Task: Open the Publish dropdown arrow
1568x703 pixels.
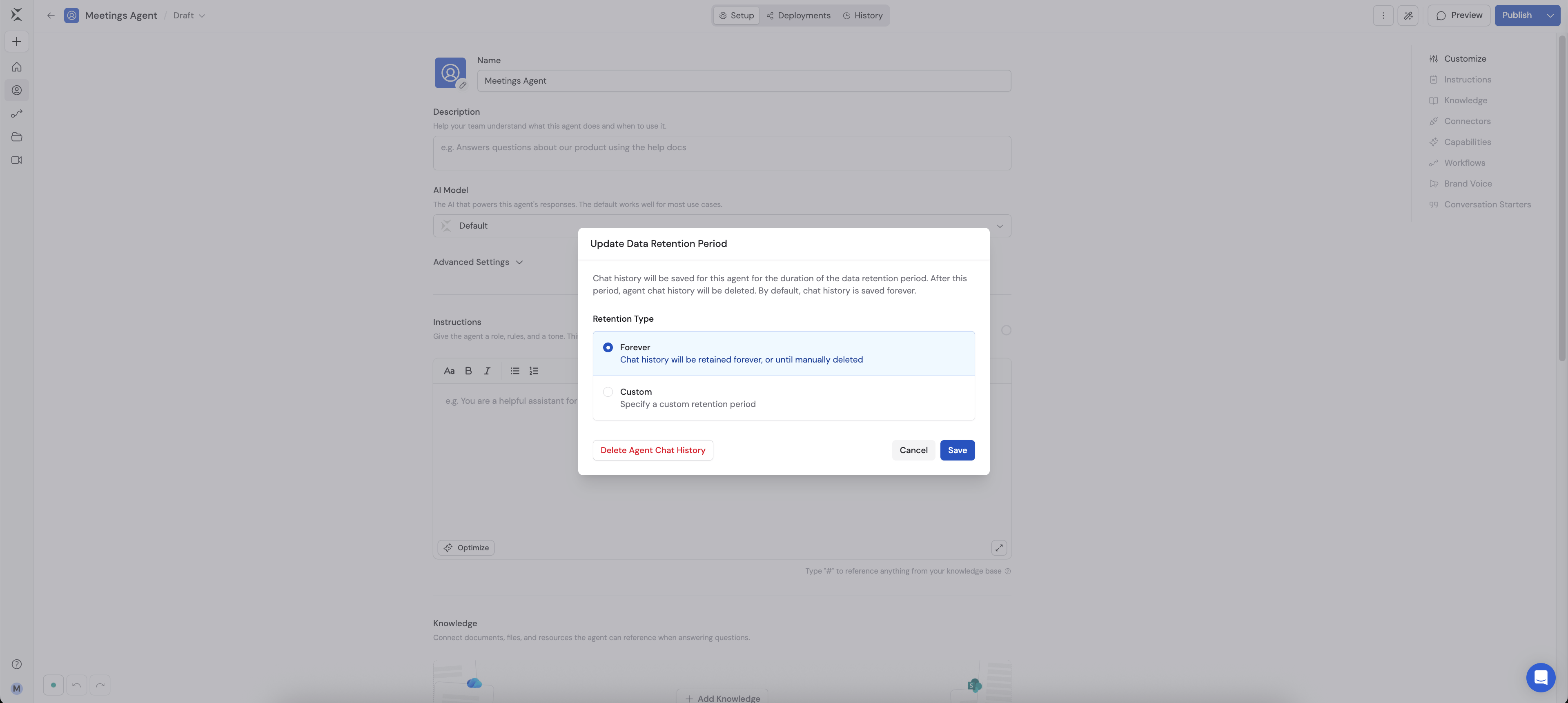Action: tap(1550, 15)
